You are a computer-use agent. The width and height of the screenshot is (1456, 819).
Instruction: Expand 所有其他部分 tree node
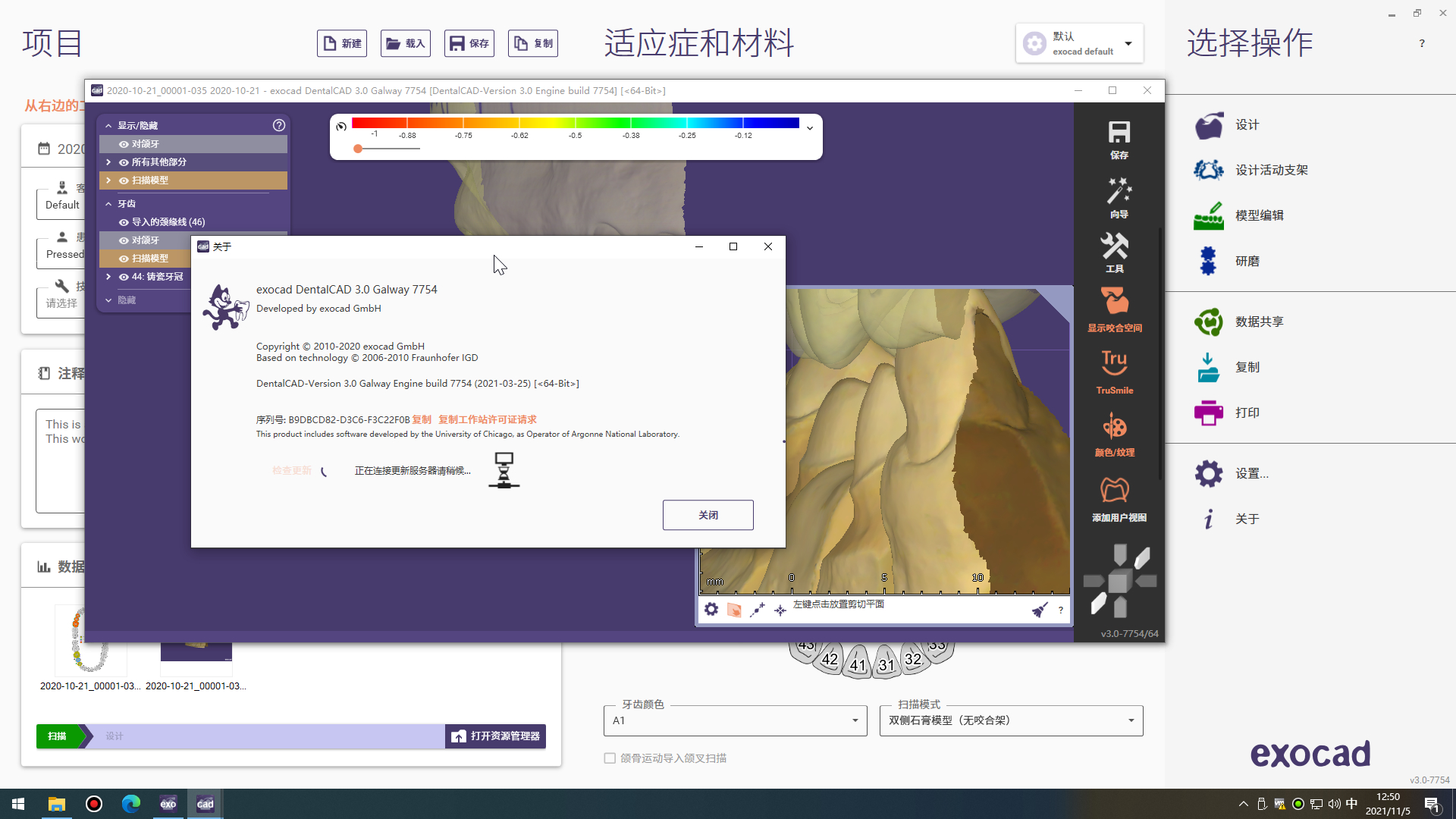click(108, 162)
